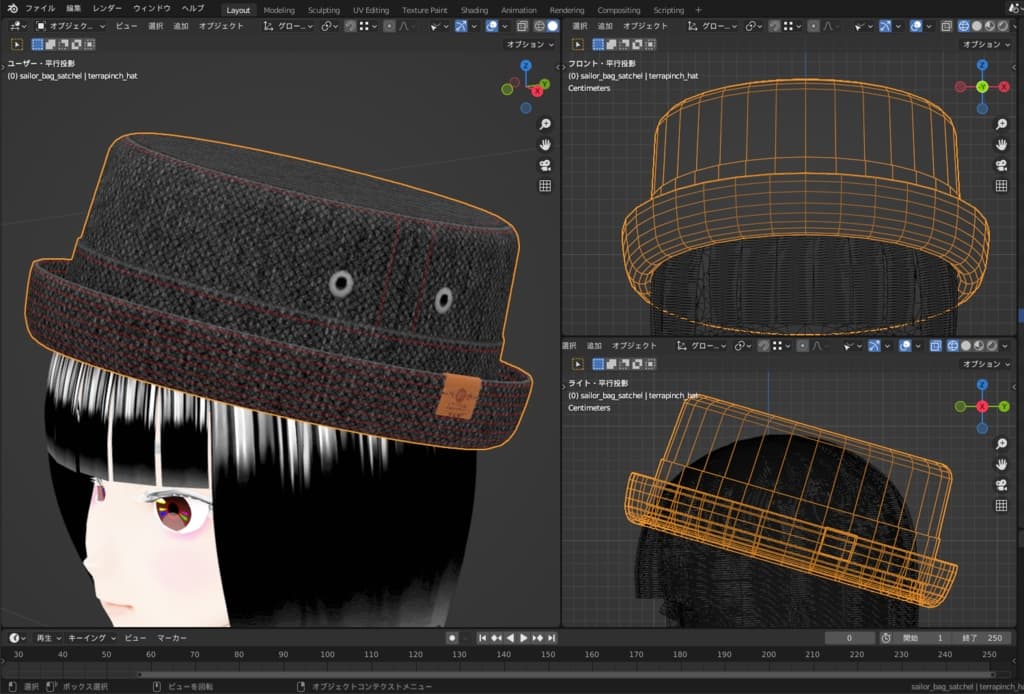1024x694 pixels.
Task: Click the camera view icon in the main viewport
Action: pyautogui.click(x=545, y=165)
